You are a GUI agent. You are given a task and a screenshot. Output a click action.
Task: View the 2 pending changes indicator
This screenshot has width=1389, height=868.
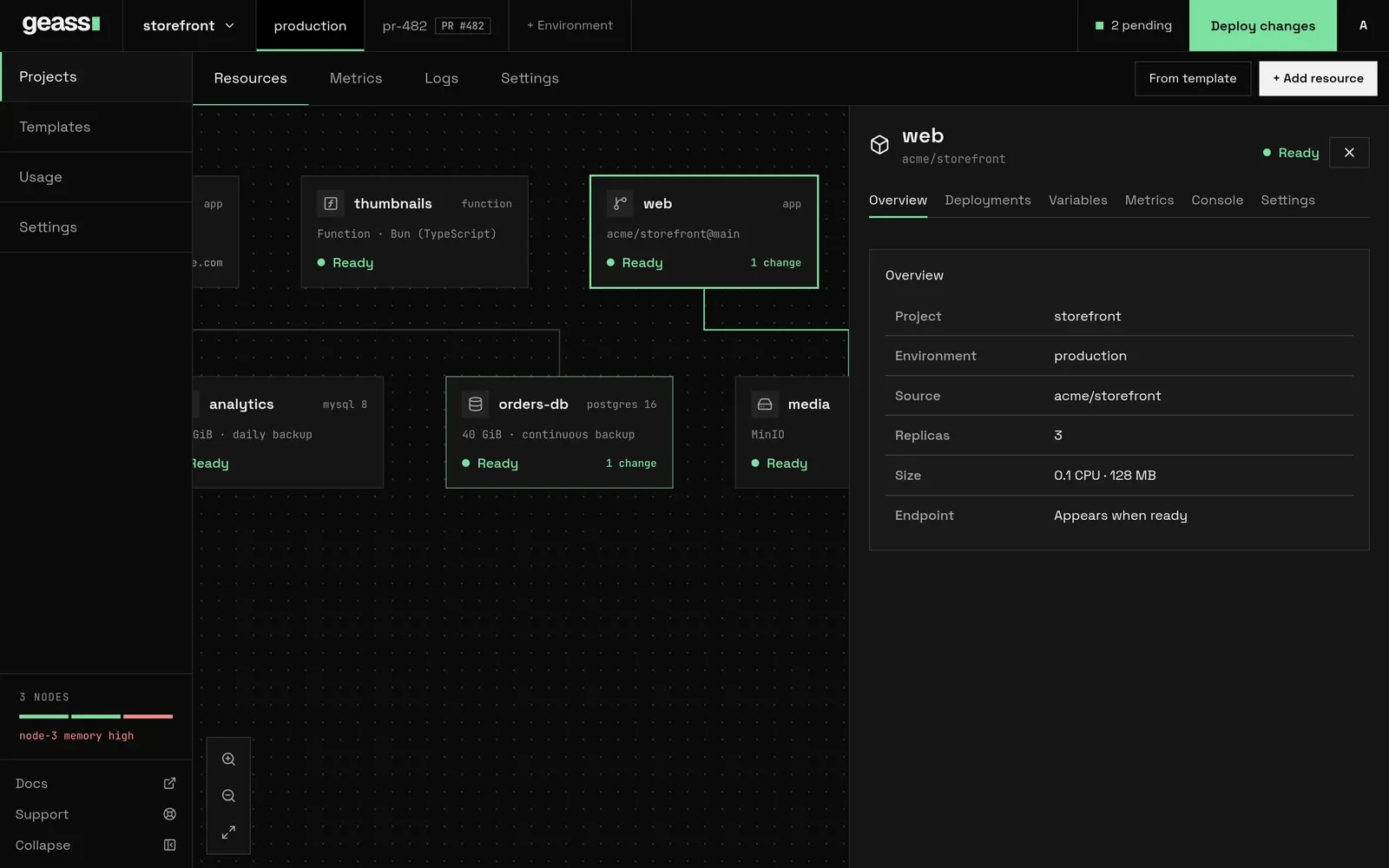[x=1133, y=25]
